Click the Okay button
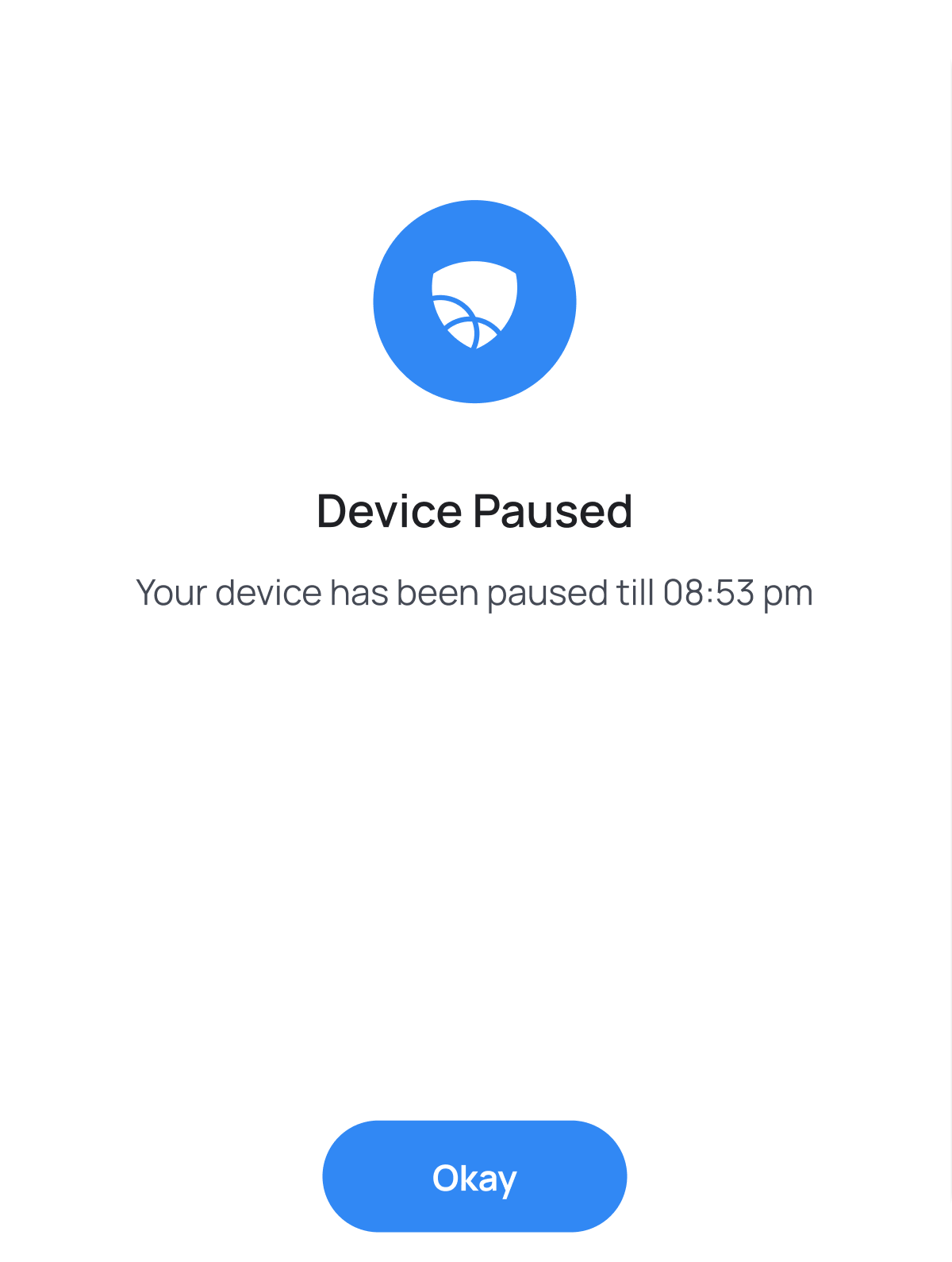952x1262 pixels. (474, 1176)
